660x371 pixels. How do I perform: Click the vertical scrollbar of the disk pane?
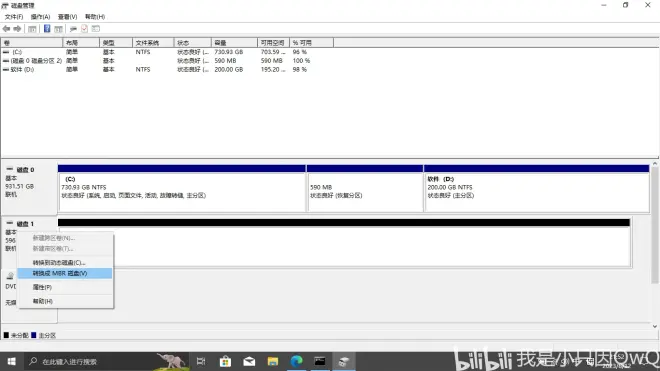(x=655, y=244)
